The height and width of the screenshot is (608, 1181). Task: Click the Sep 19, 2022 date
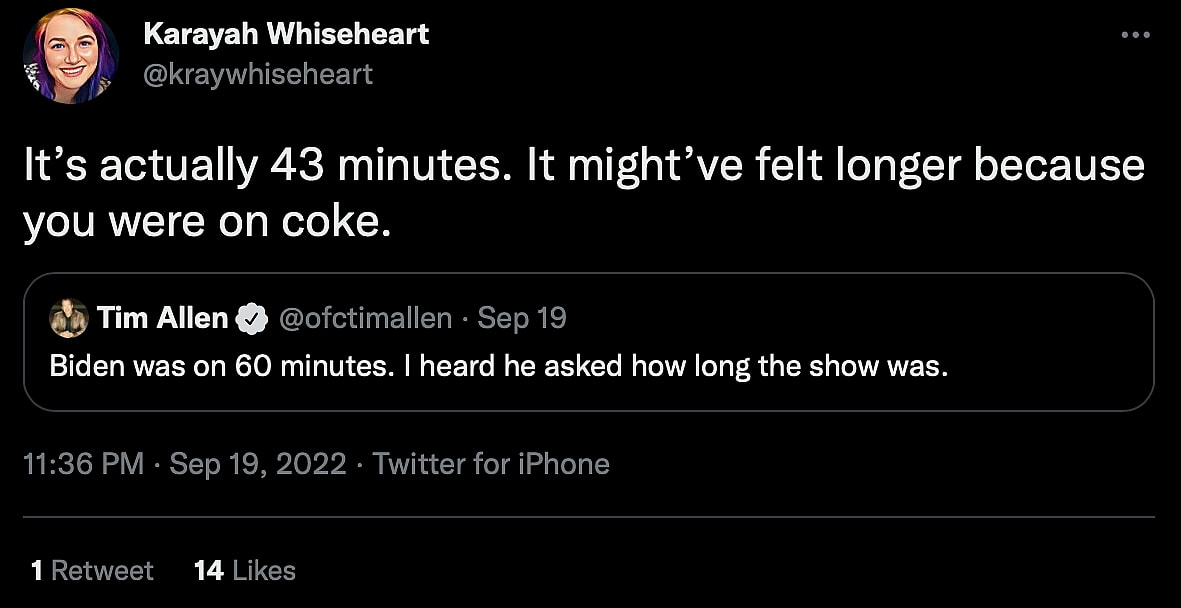pos(258,464)
